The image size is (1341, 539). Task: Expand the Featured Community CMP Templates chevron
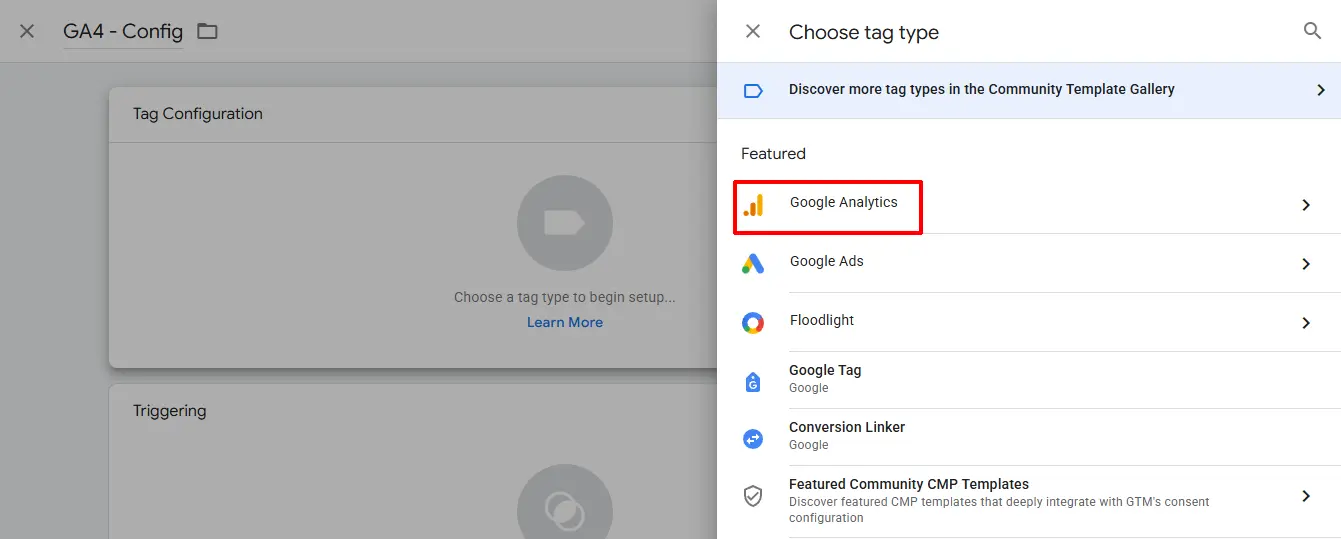pos(1306,496)
